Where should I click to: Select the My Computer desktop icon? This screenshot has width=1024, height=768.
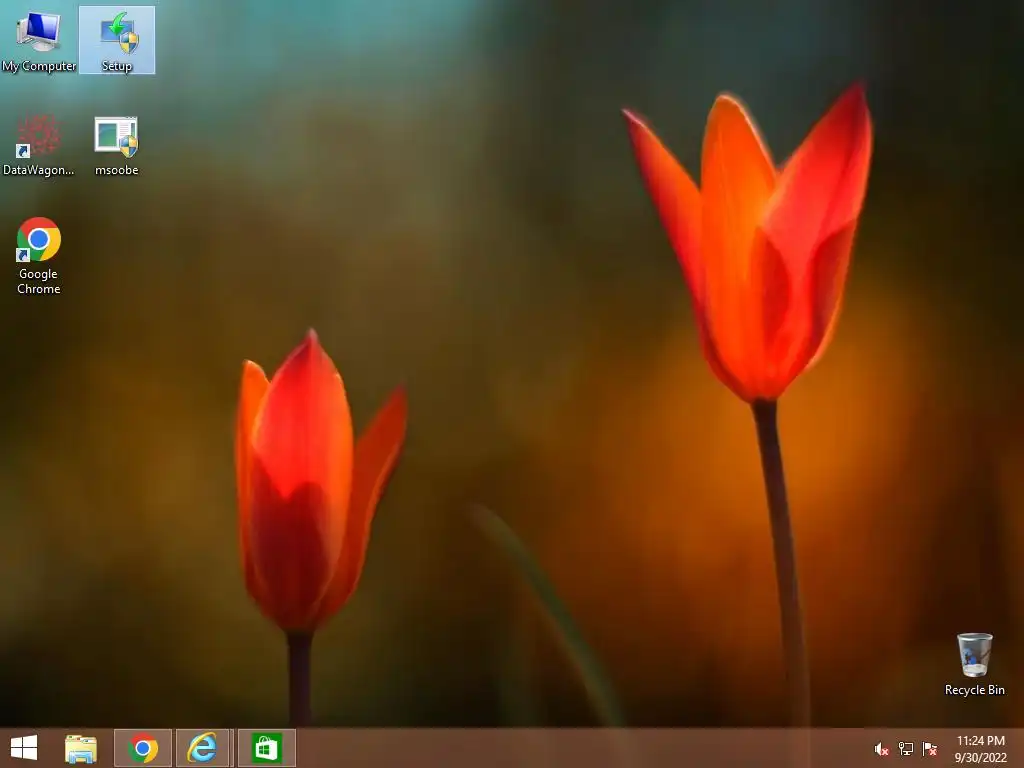pyautogui.click(x=39, y=40)
